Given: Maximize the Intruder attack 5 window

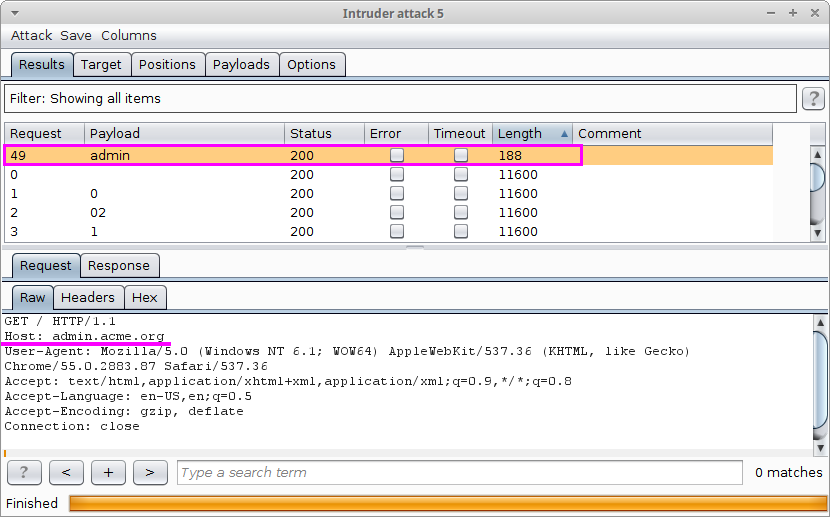Looking at the screenshot, I should point(793,13).
